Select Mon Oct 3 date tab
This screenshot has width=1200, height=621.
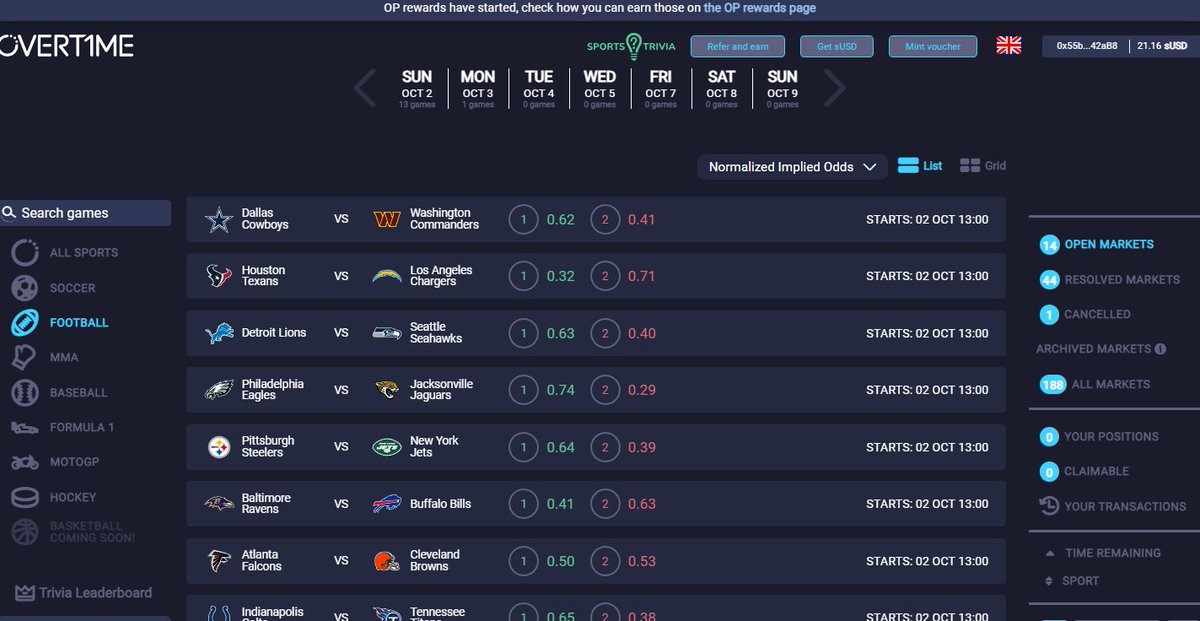(x=478, y=88)
